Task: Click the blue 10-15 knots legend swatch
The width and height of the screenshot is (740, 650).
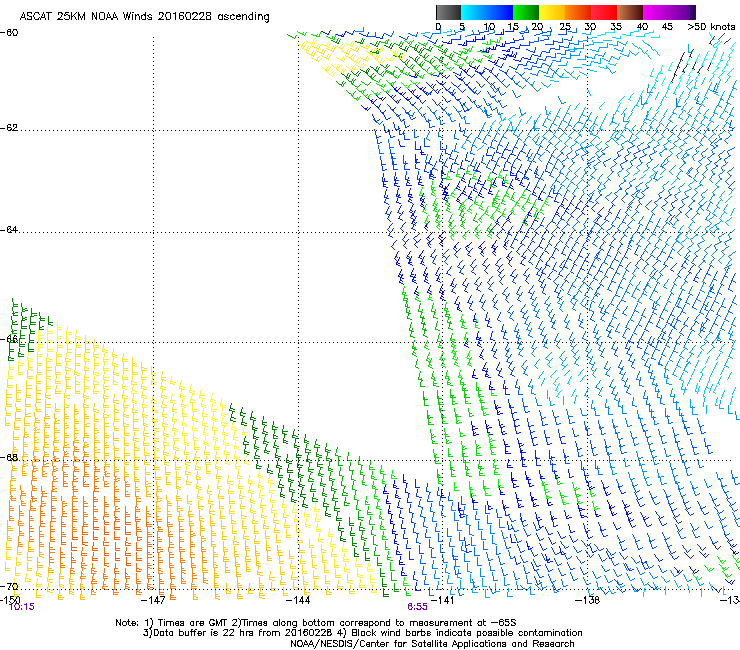Action: point(500,12)
